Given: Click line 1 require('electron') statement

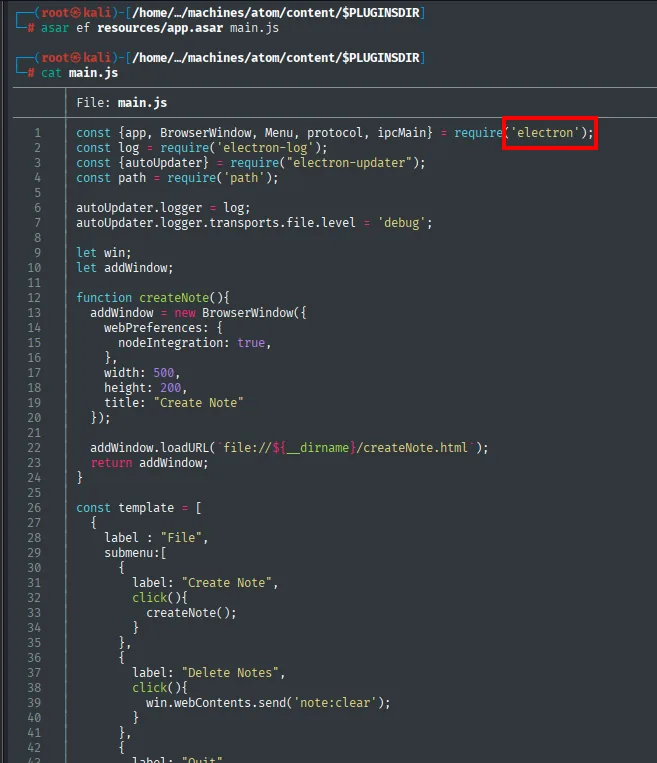Looking at the screenshot, I should click(x=335, y=133).
